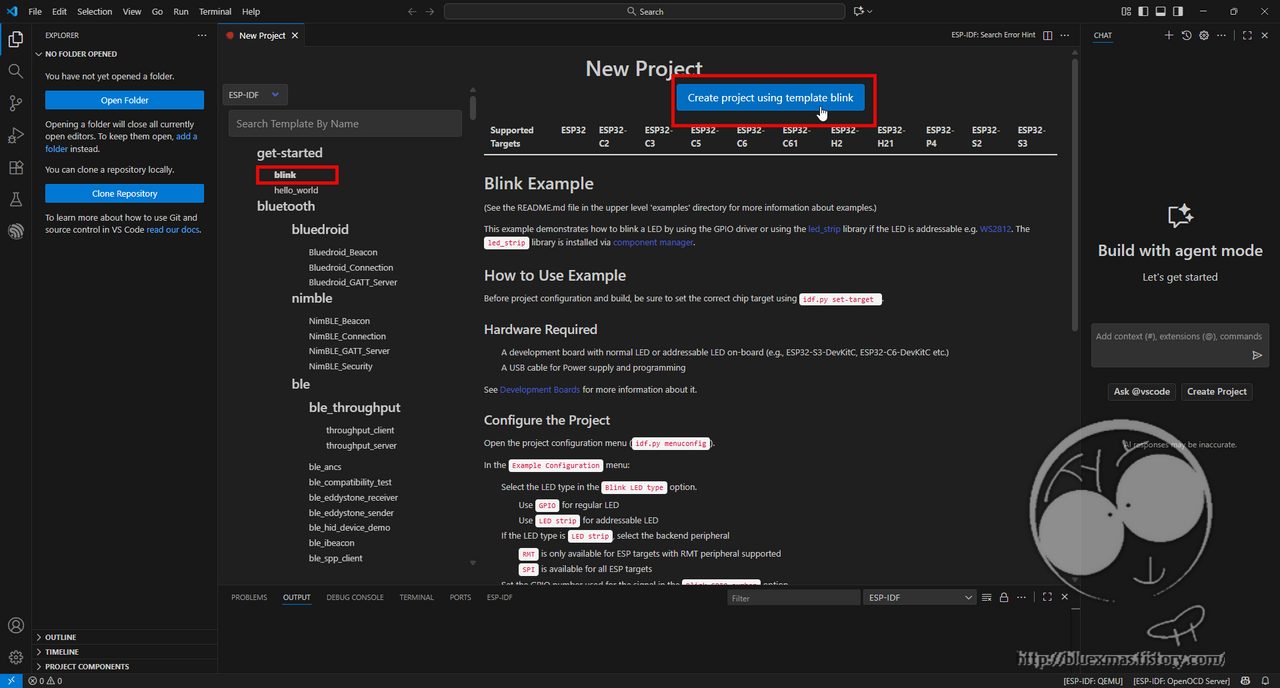Image resolution: width=1280 pixels, height=688 pixels.
Task: Open the Extensions view
Action: click(15, 167)
